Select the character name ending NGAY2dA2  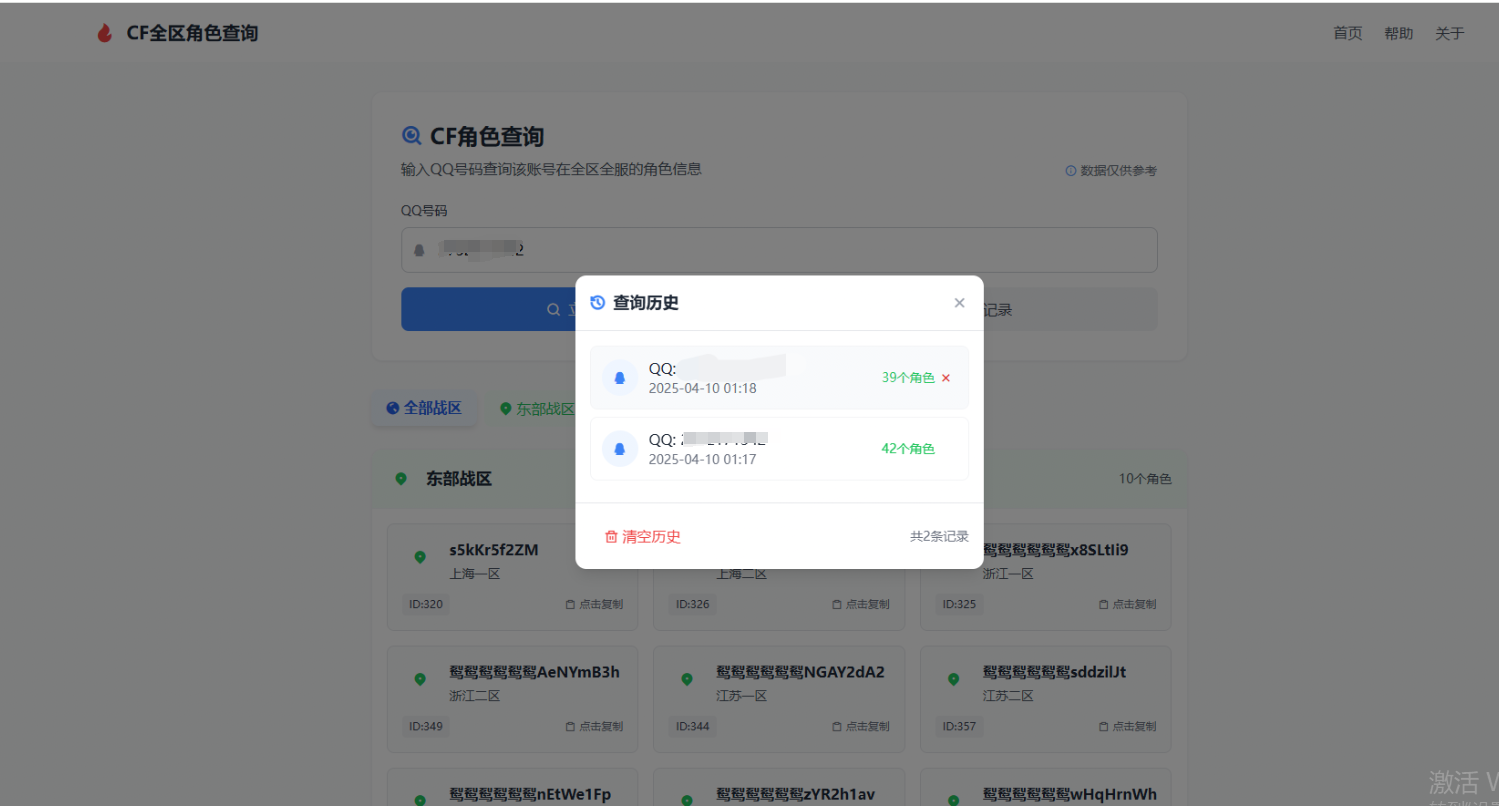[x=800, y=672]
